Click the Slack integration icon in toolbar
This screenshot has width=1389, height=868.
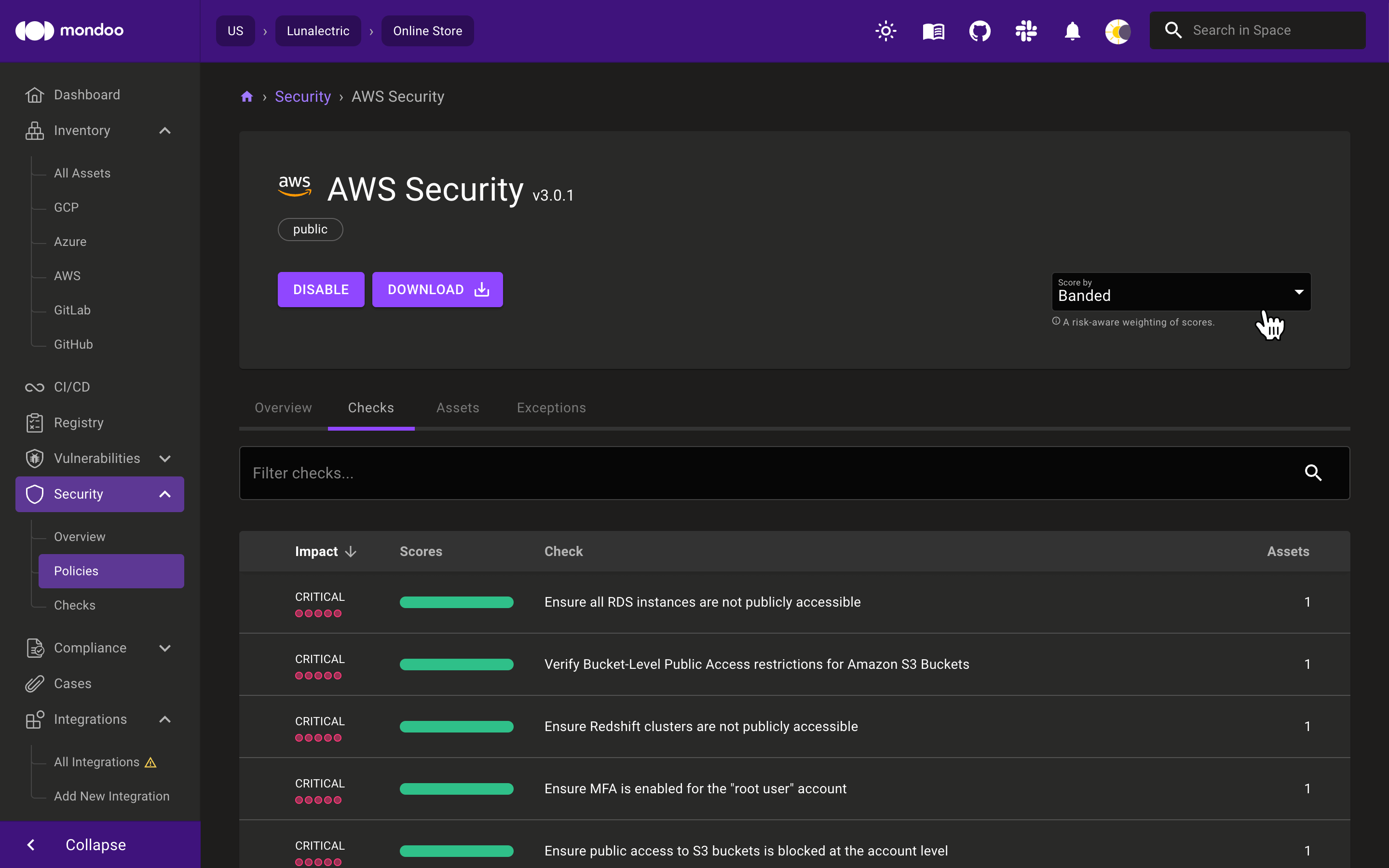click(1026, 30)
